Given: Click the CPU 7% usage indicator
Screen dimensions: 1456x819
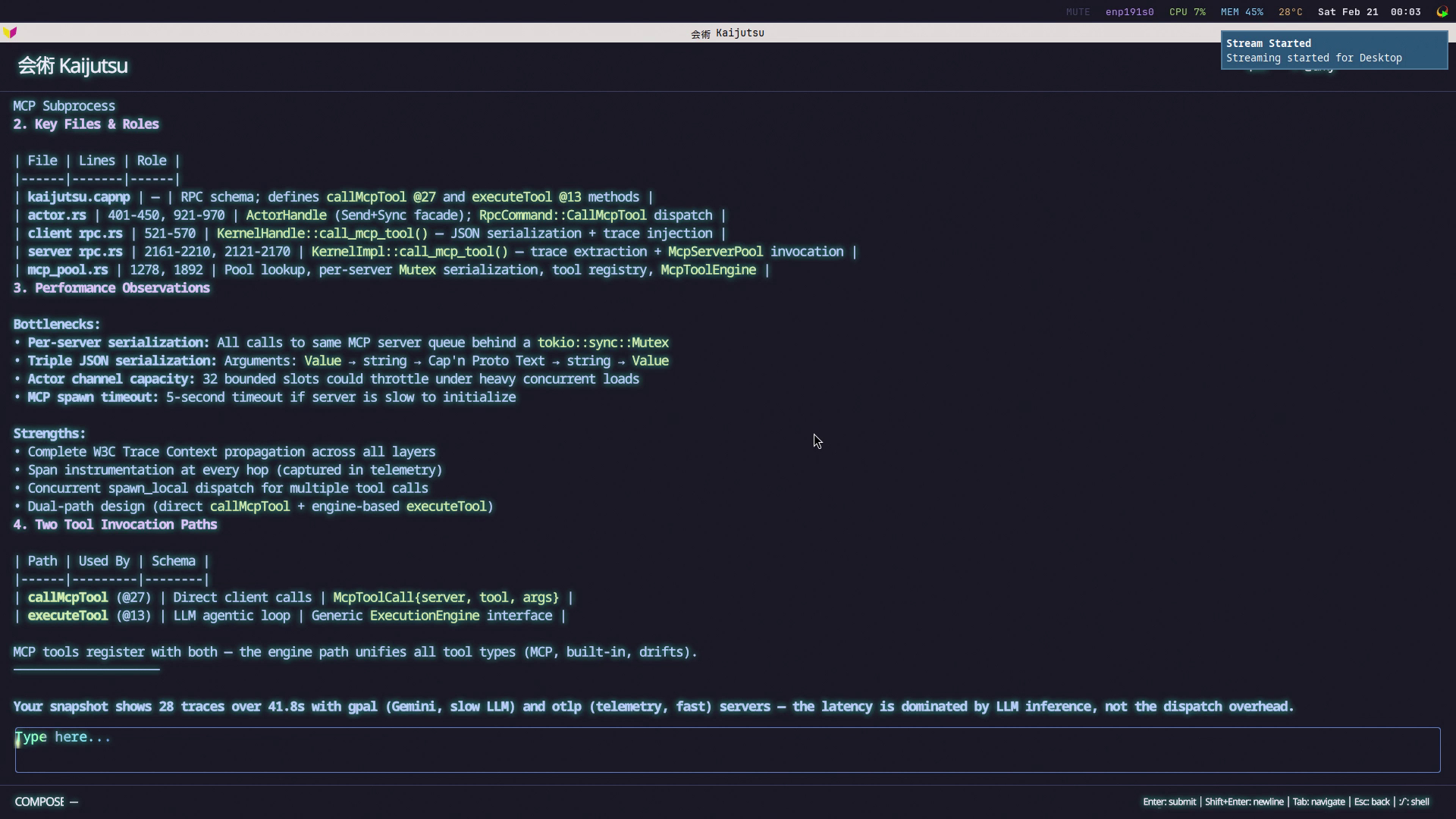Looking at the screenshot, I should pos(1187,12).
